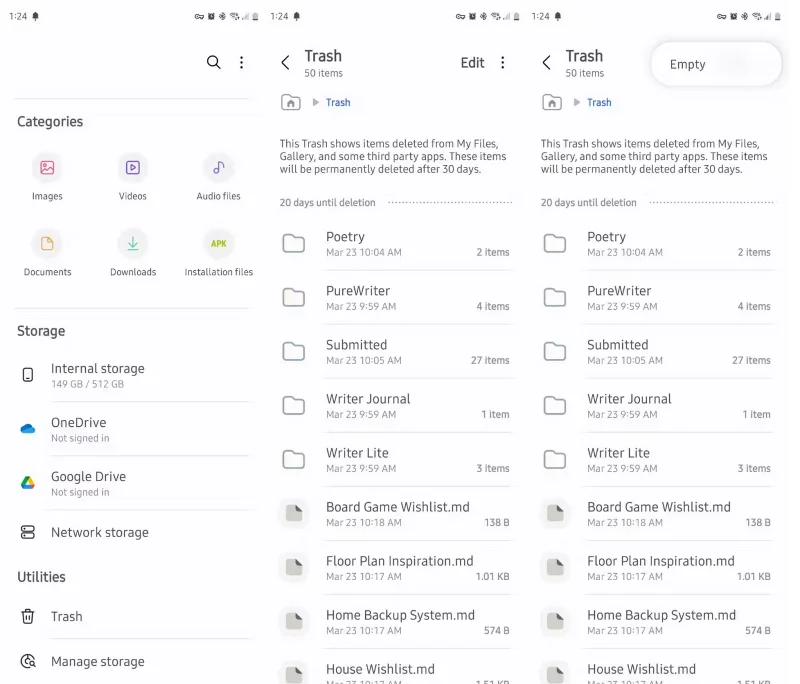Screen dimensions: 800x684
Task: Select Google Drive storage
Action: coord(88,483)
